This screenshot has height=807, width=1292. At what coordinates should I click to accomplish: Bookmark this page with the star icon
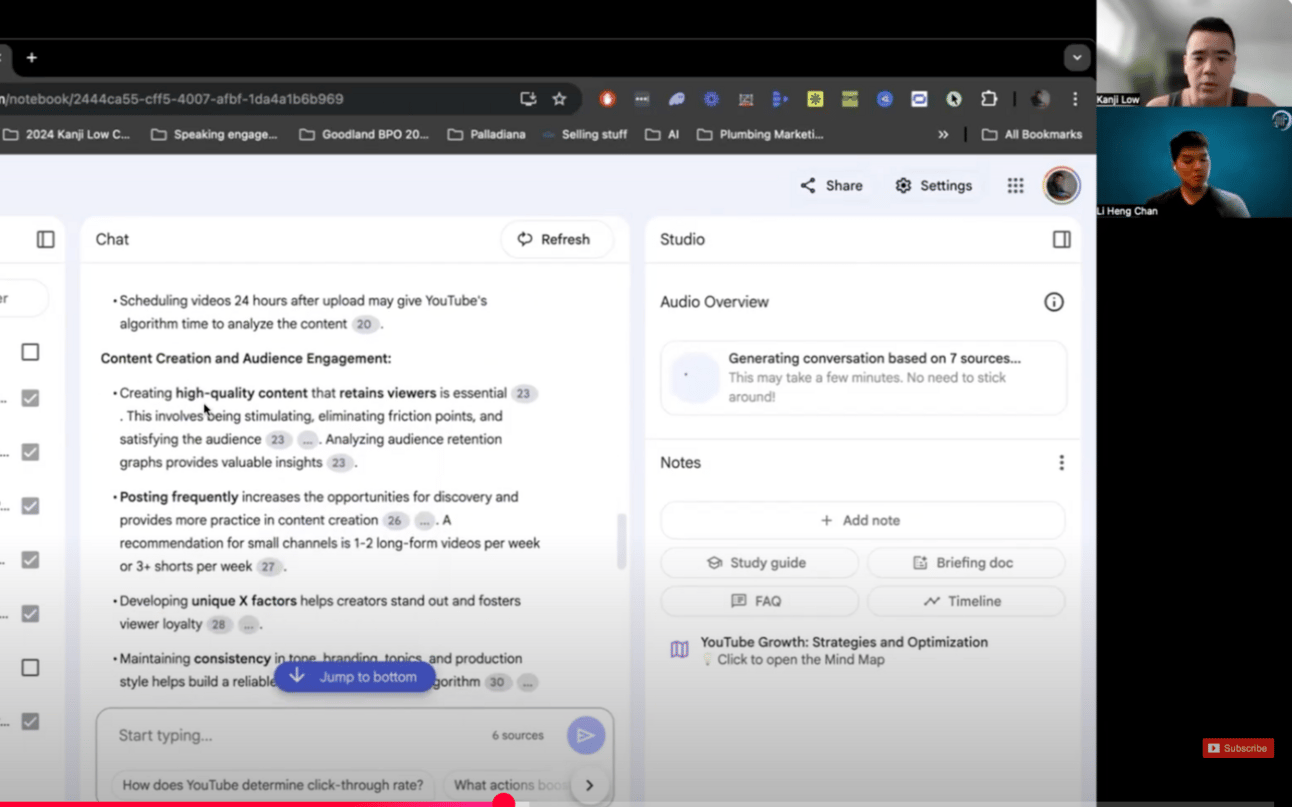coord(559,99)
